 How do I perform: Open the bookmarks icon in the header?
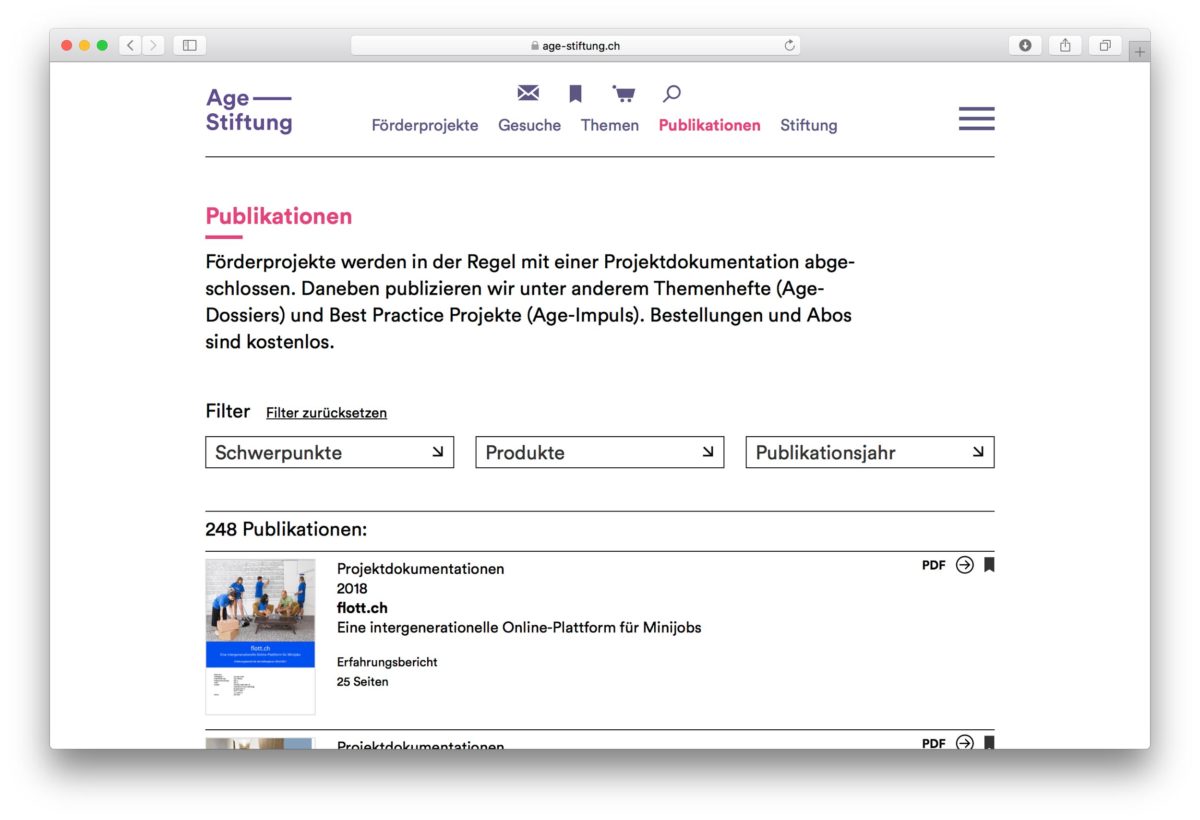tap(576, 94)
